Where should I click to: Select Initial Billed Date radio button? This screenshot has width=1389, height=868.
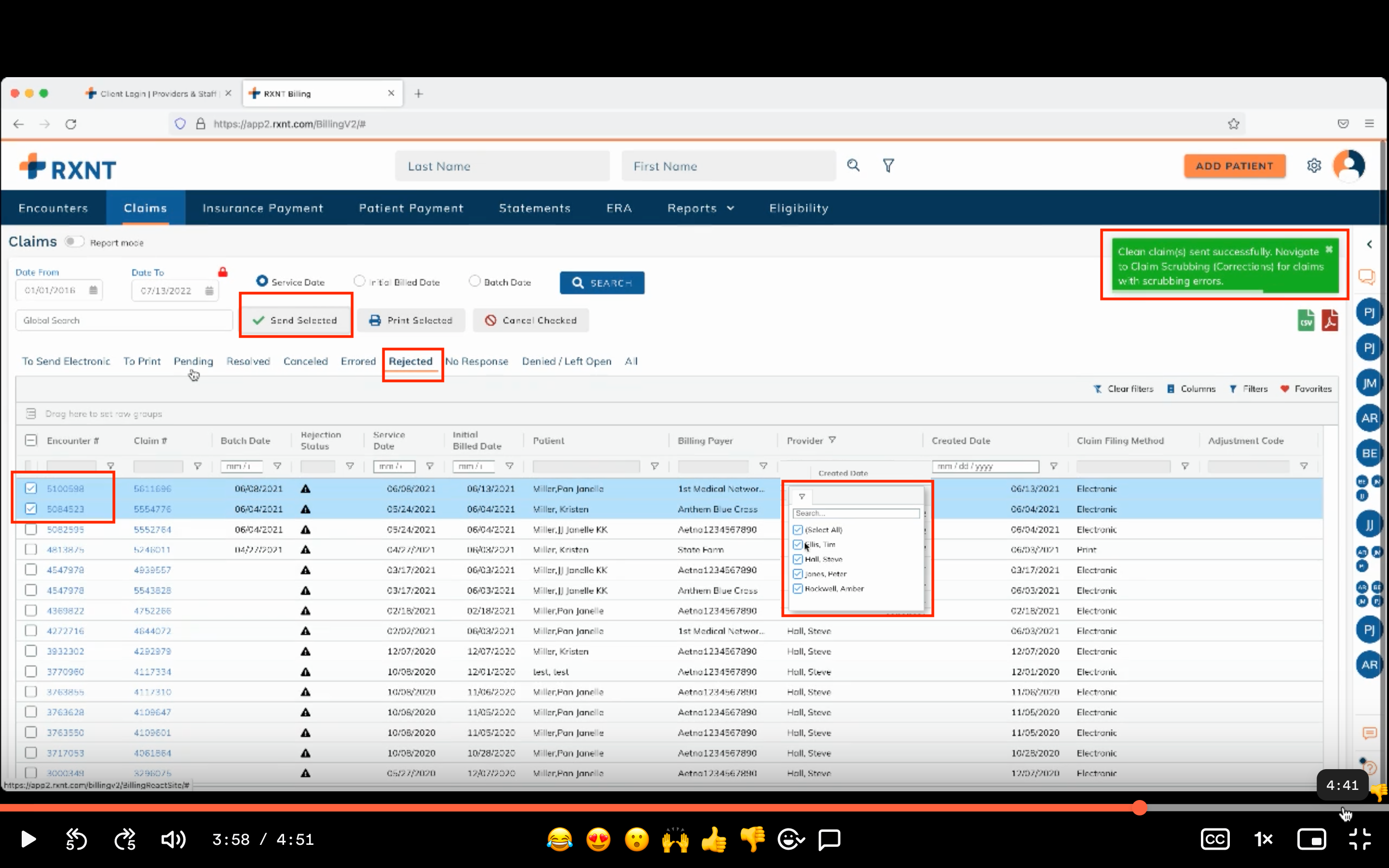pyautogui.click(x=359, y=281)
